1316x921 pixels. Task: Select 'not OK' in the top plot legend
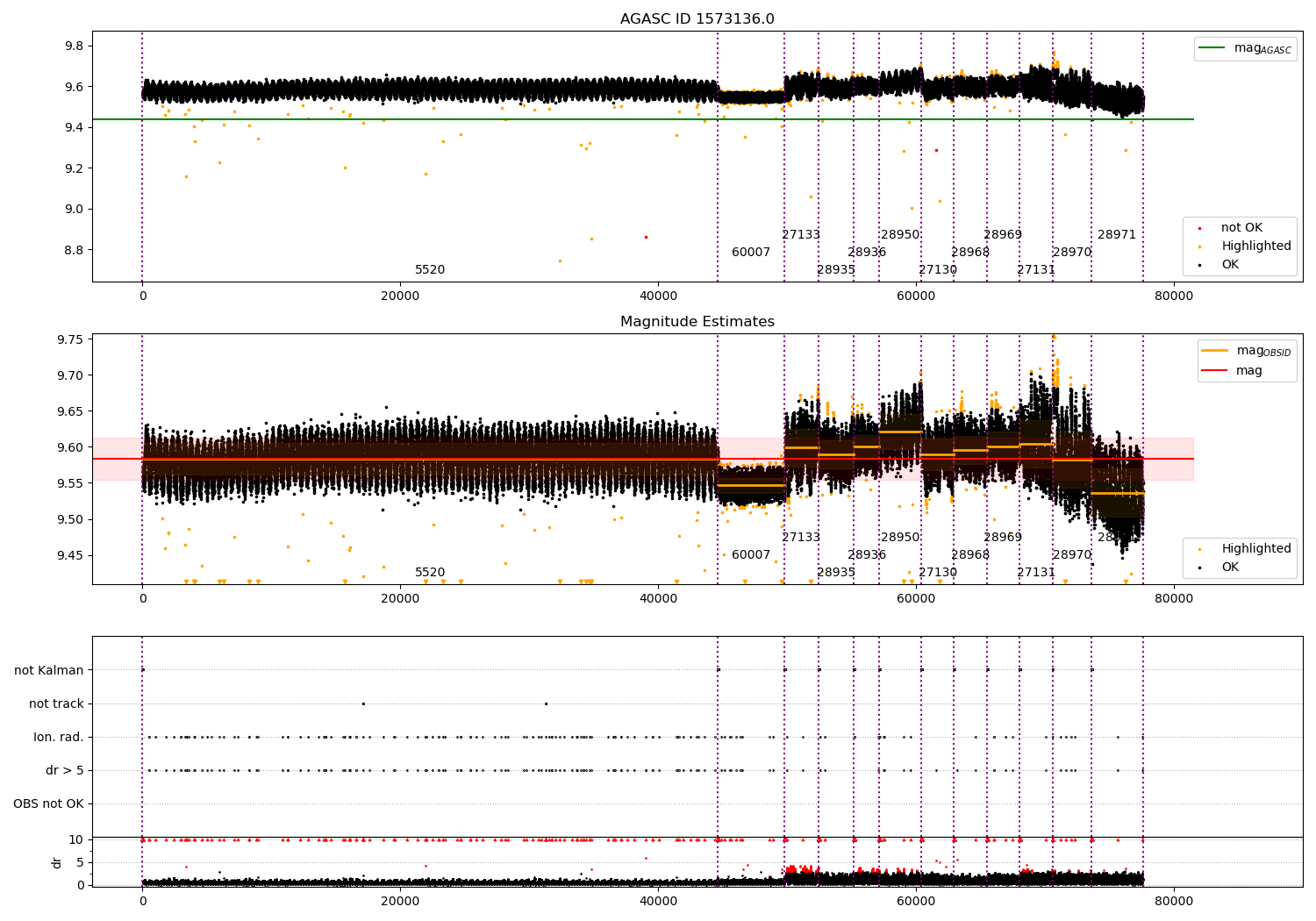click(1241, 228)
